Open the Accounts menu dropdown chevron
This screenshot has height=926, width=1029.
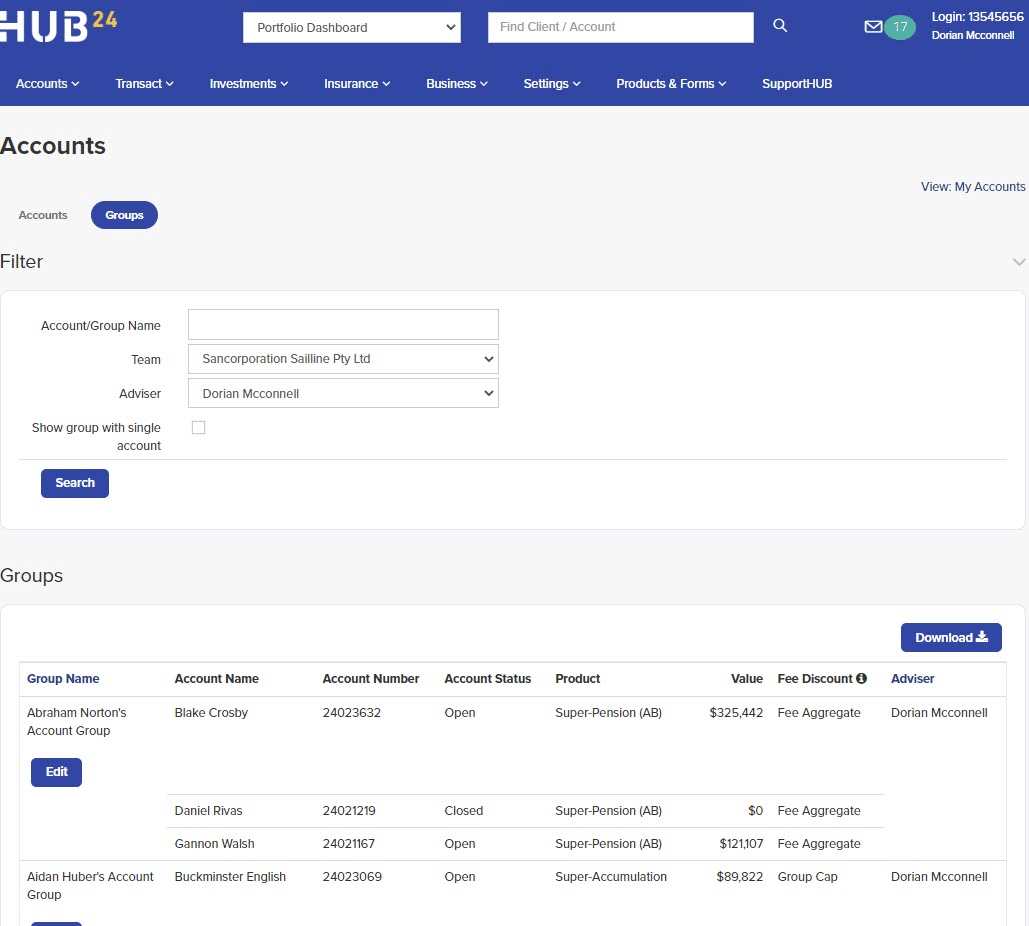point(76,84)
